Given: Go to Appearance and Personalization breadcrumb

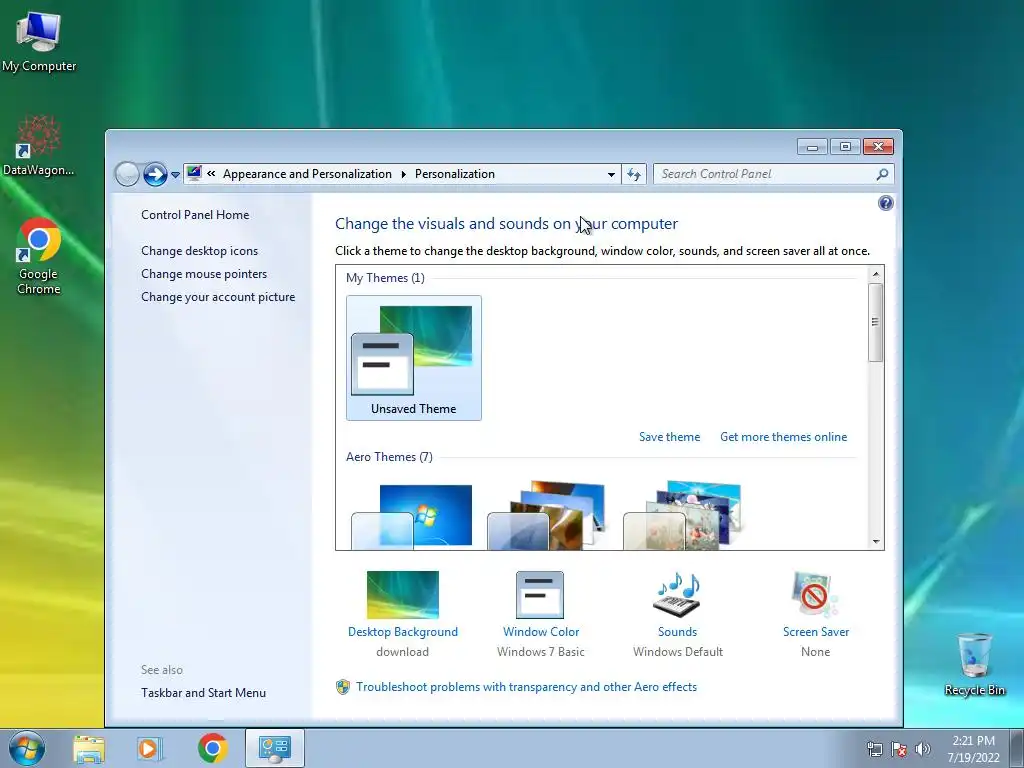Looking at the screenshot, I should (307, 174).
